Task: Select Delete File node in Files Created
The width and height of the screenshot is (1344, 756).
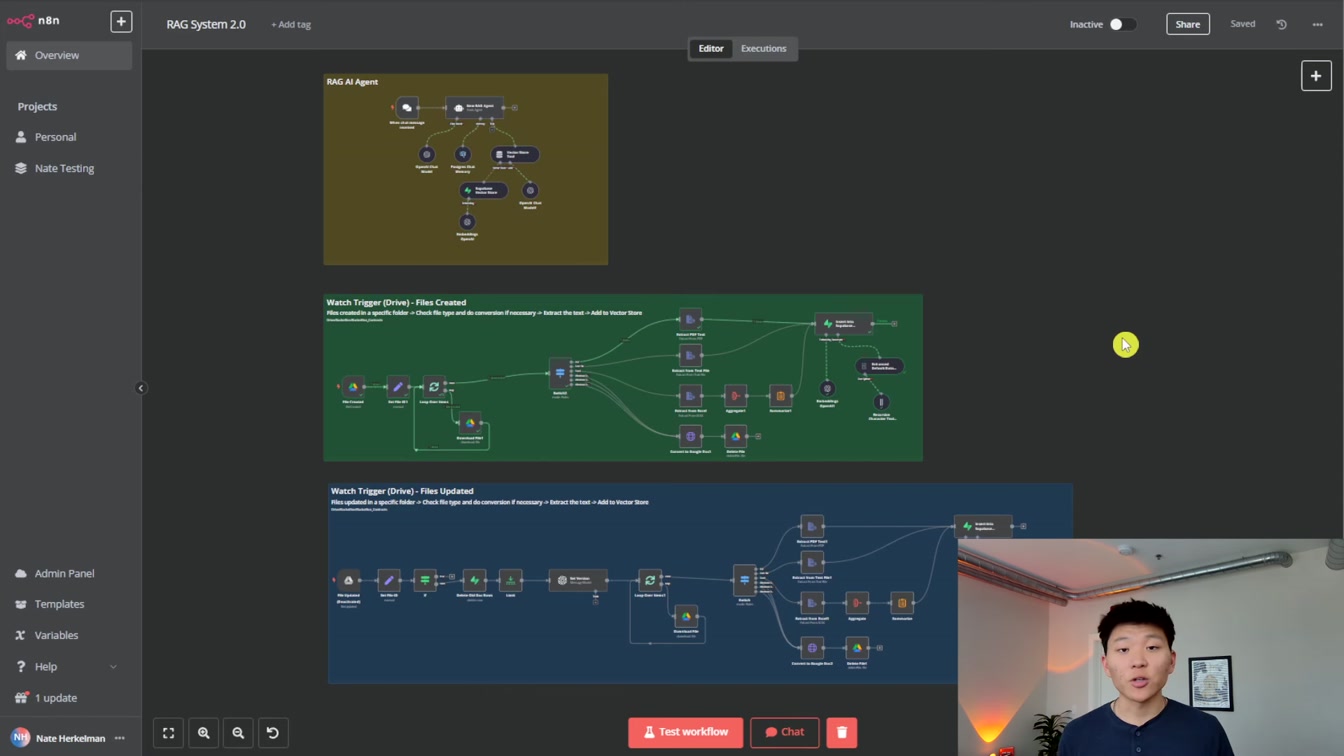Action: (x=735, y=436)
